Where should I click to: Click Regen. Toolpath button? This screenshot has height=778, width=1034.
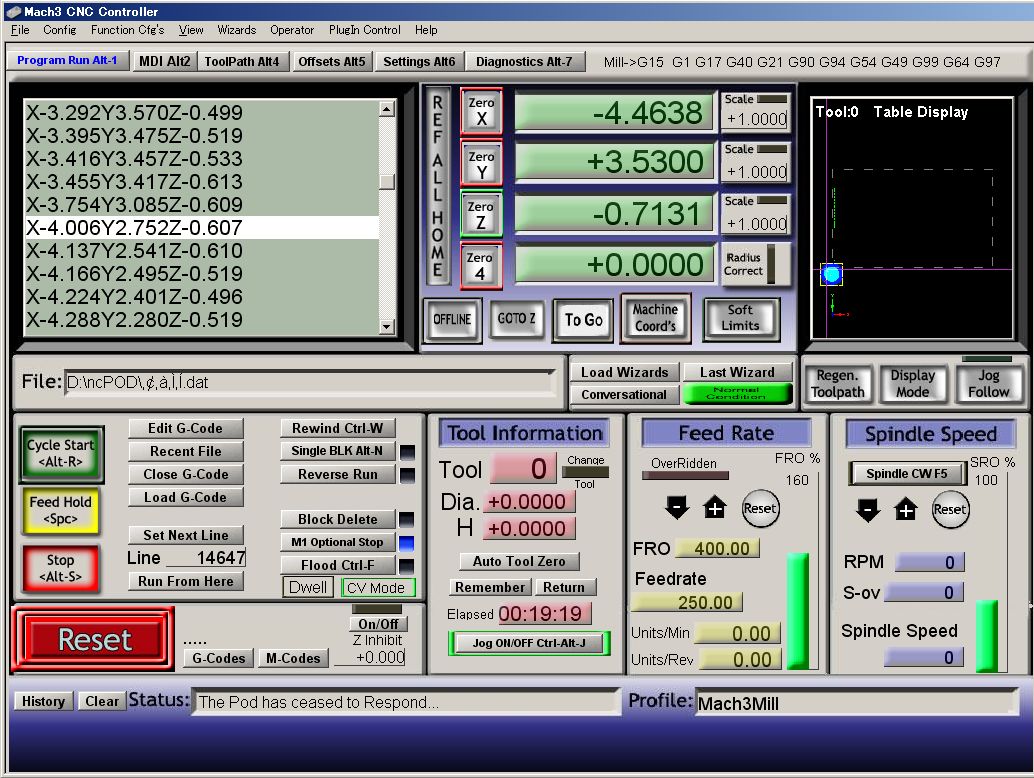tap(837, 384)
